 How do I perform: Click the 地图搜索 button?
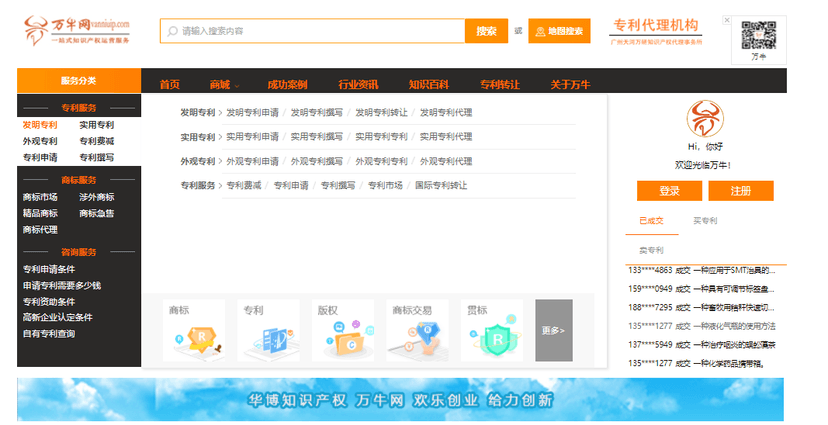(x=559, y=31)
